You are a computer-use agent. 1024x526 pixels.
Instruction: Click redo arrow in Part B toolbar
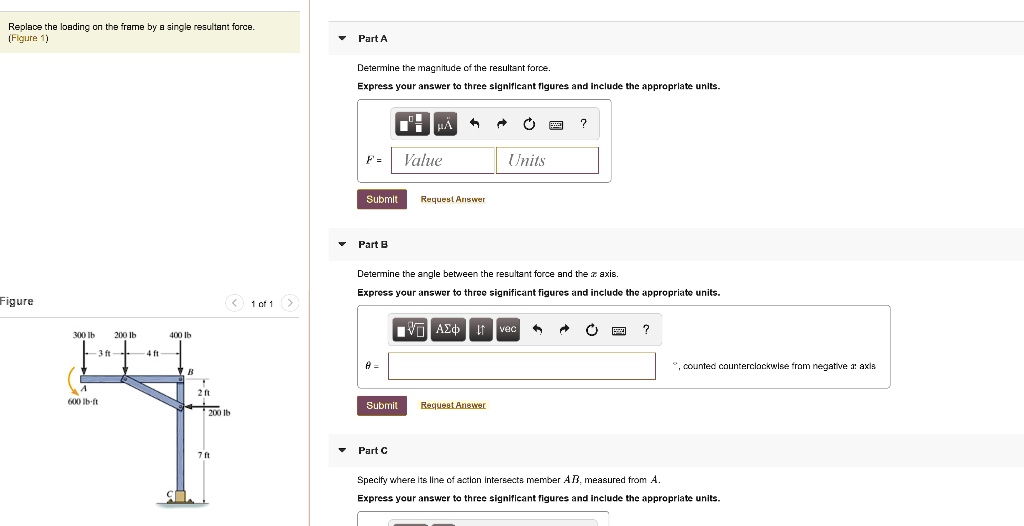click(565, 330)
